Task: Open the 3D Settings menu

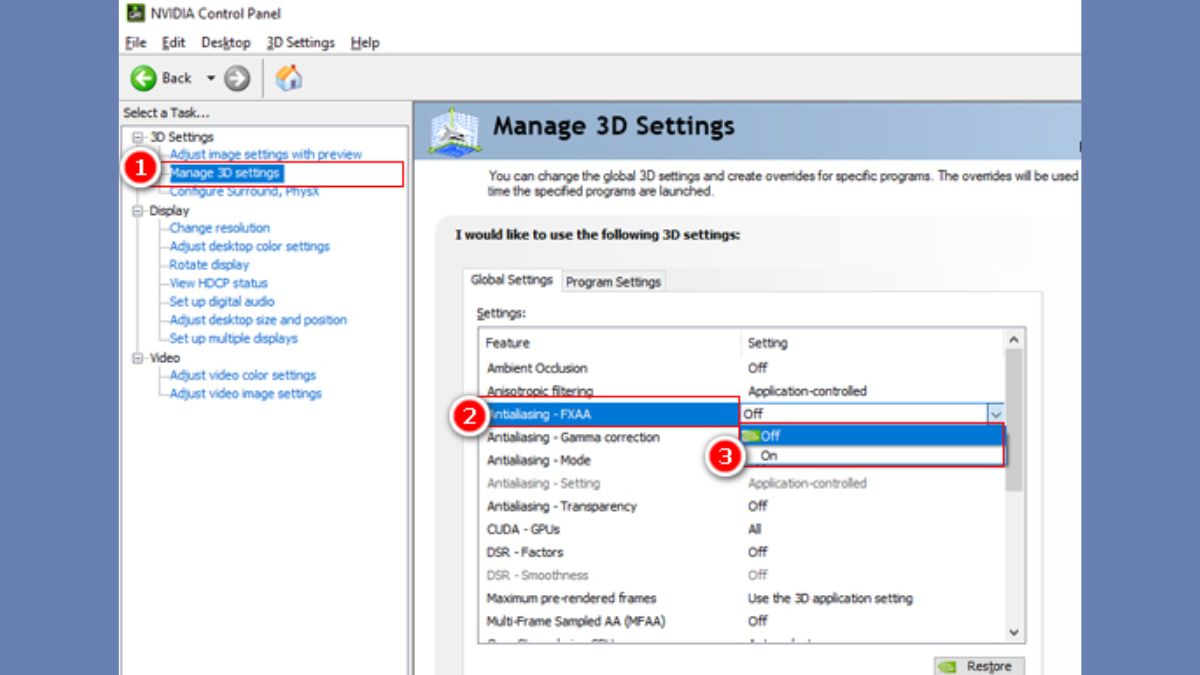Action: pos(300,42)
